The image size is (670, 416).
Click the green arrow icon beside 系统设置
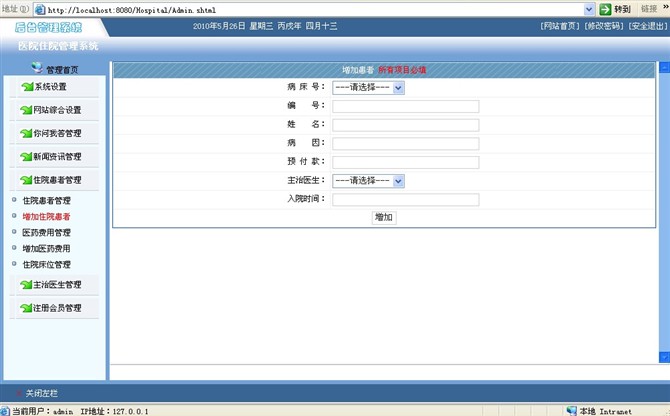tap(26, 87)
